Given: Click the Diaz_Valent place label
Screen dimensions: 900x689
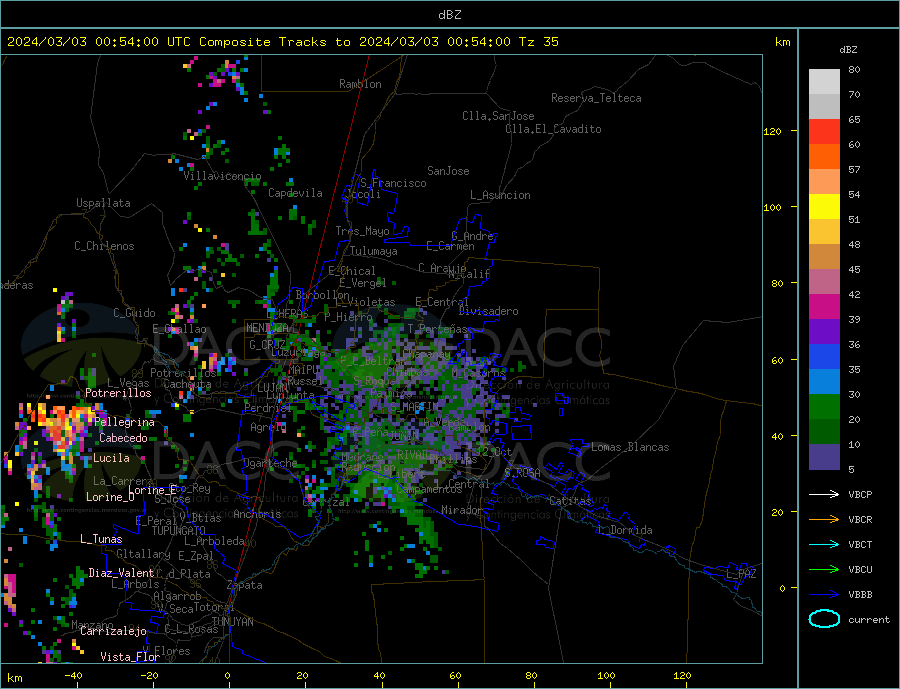Looking at the screenshot, I should pyautogui.click(x=121, y=573).
